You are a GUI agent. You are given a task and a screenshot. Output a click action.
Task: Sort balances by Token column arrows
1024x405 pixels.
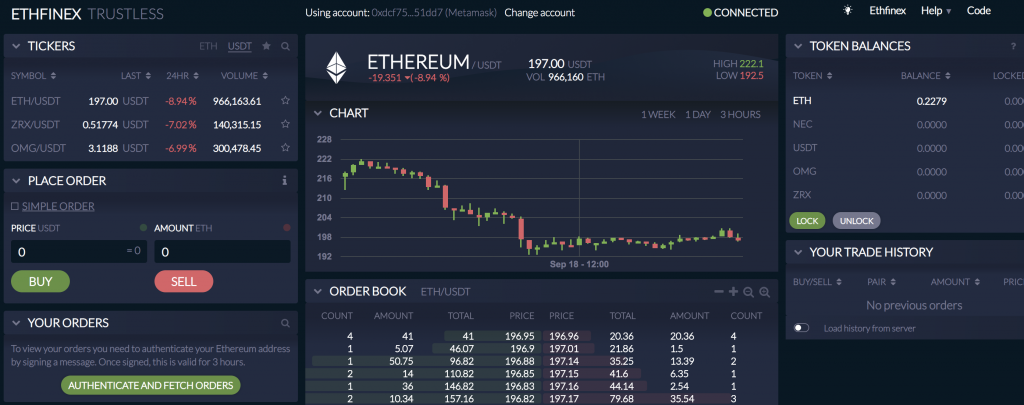829,76
